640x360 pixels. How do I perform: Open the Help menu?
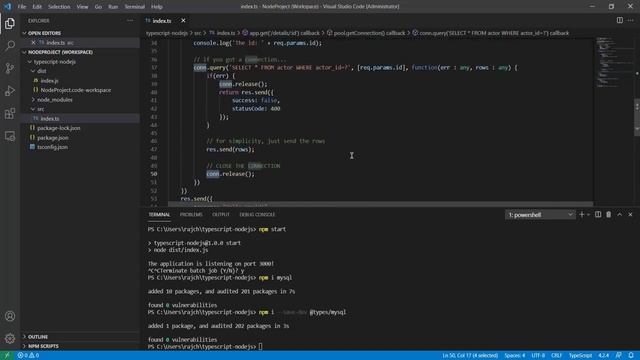click(x=157, y=7)
